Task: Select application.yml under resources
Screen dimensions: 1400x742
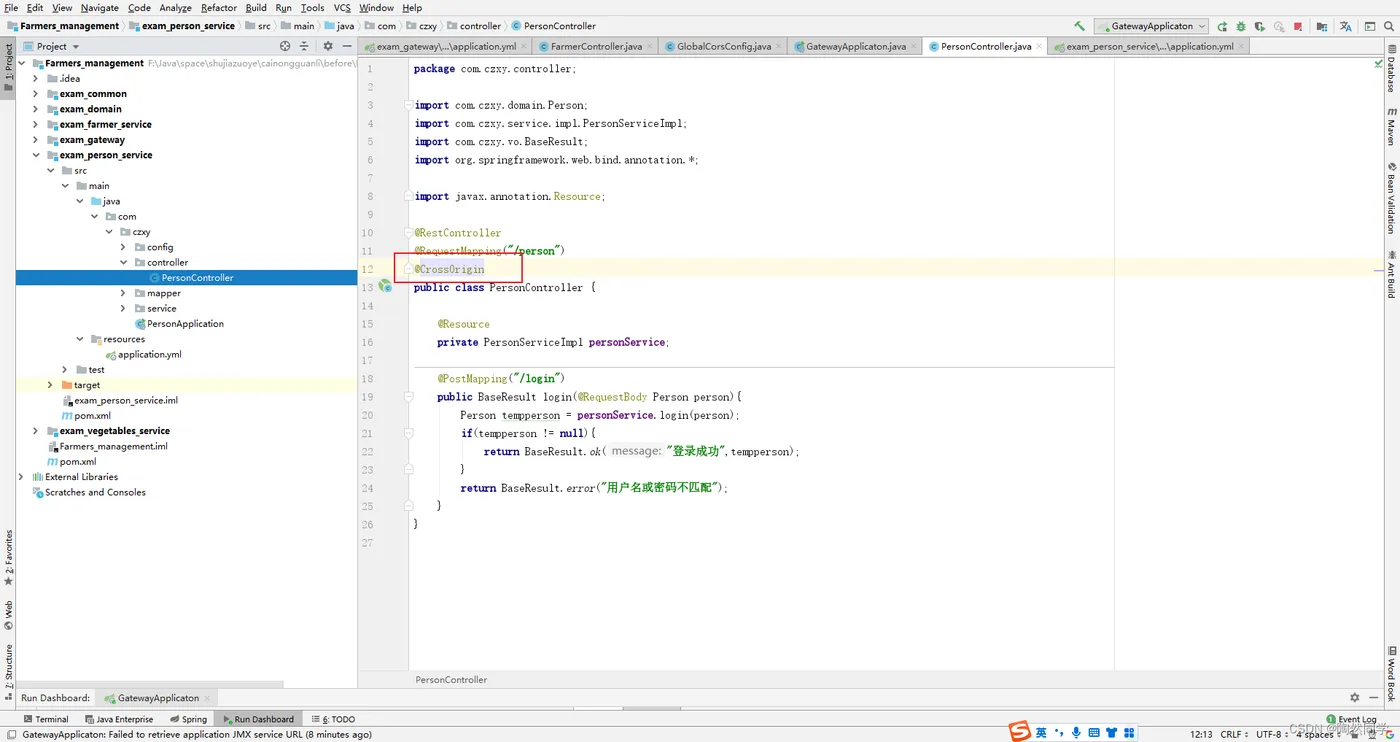Action: point(149,354)
